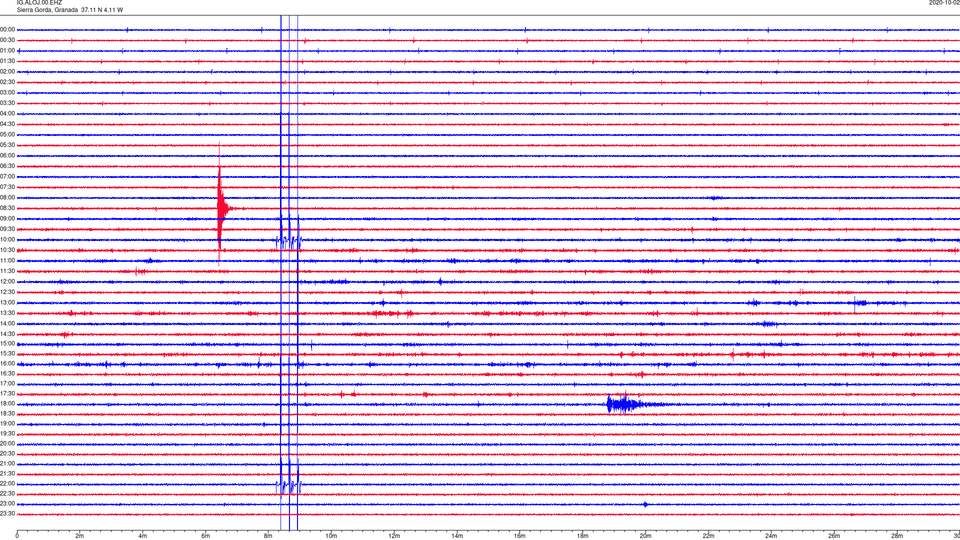Click the 22m axis tick label
The height and width of the screenshot is (540, 960).
pyautogui.click(x=708, y=536)
